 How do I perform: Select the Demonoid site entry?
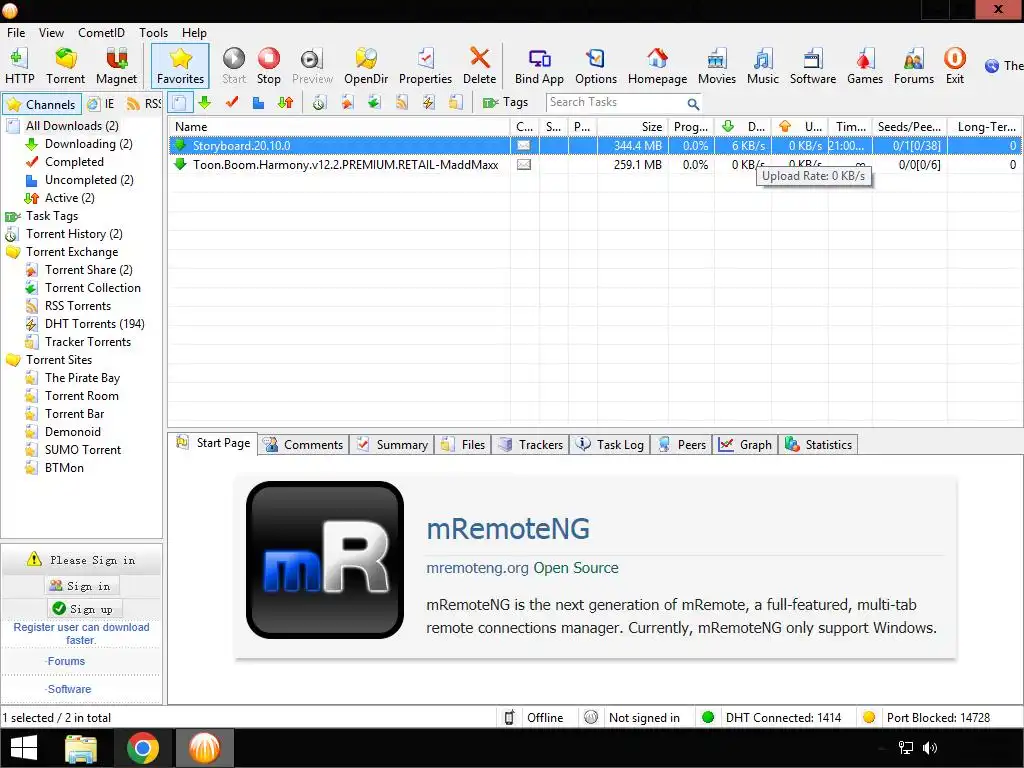72,432
